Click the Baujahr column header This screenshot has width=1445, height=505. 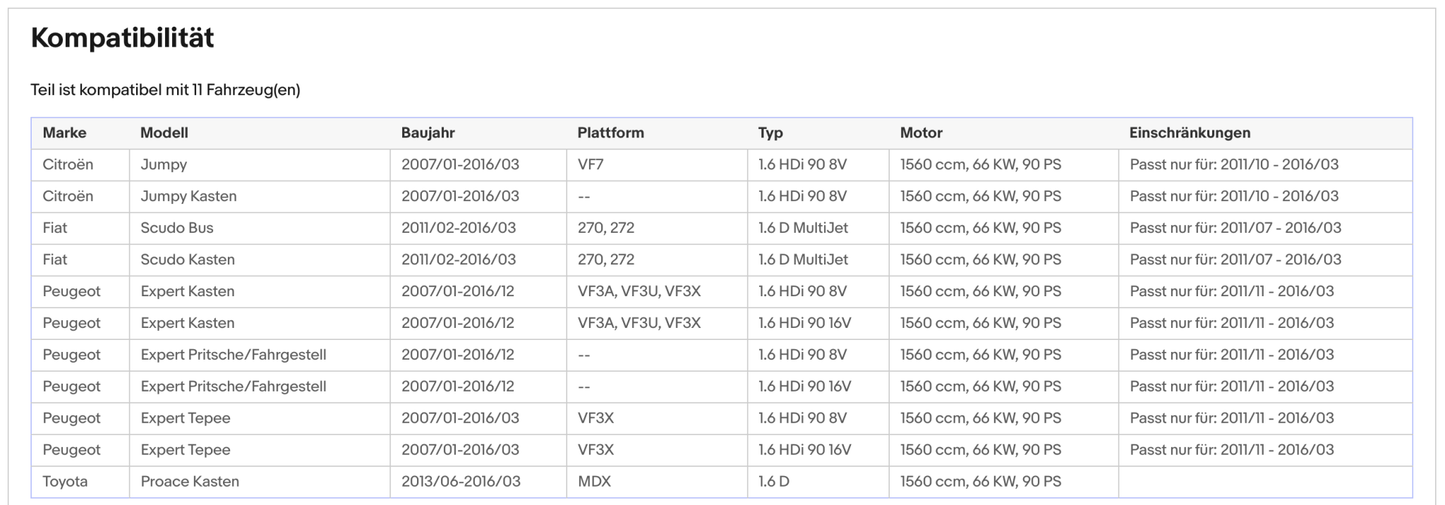[428, 133]
